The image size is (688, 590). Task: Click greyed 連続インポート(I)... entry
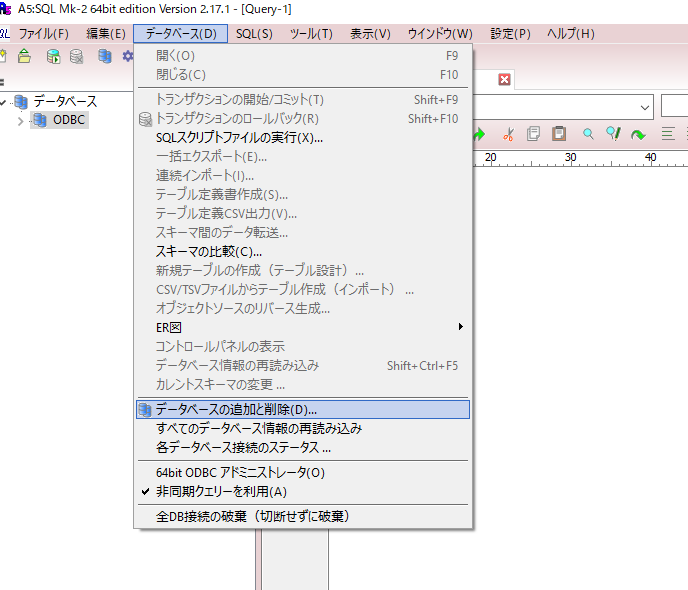pos(303,175)
